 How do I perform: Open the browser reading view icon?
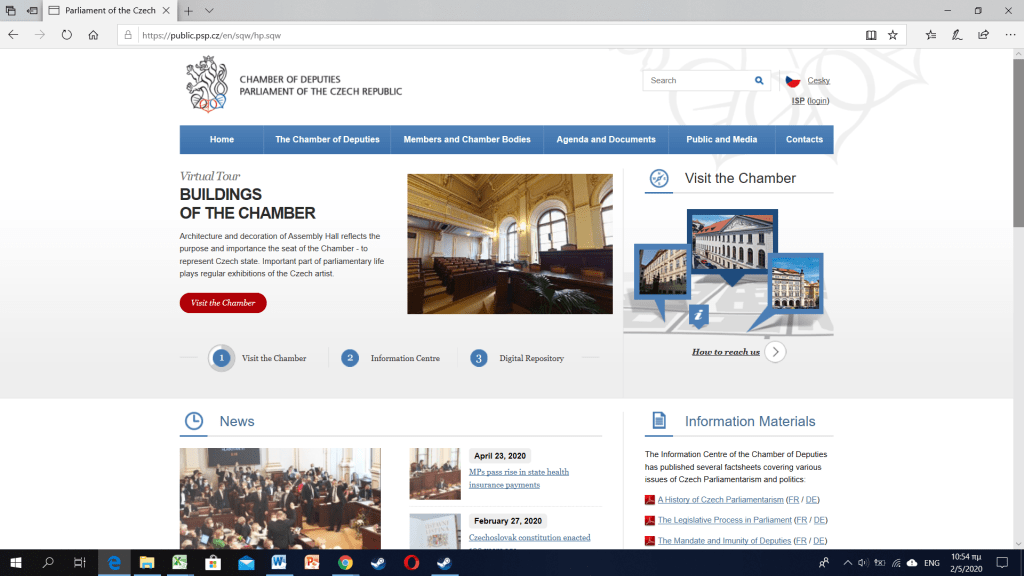click(871, 34)
